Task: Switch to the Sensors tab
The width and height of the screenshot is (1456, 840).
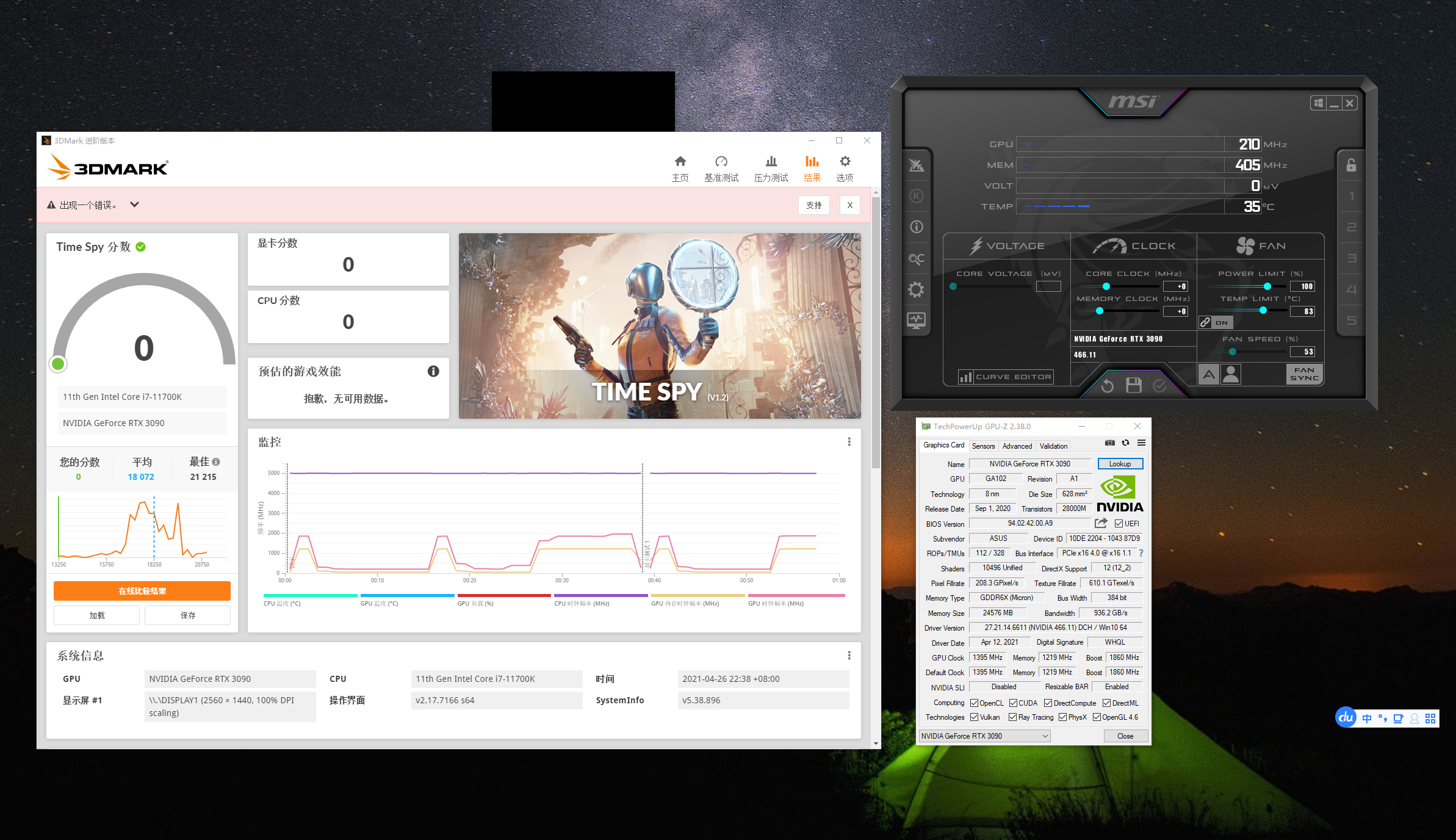Action: (983, 446)
